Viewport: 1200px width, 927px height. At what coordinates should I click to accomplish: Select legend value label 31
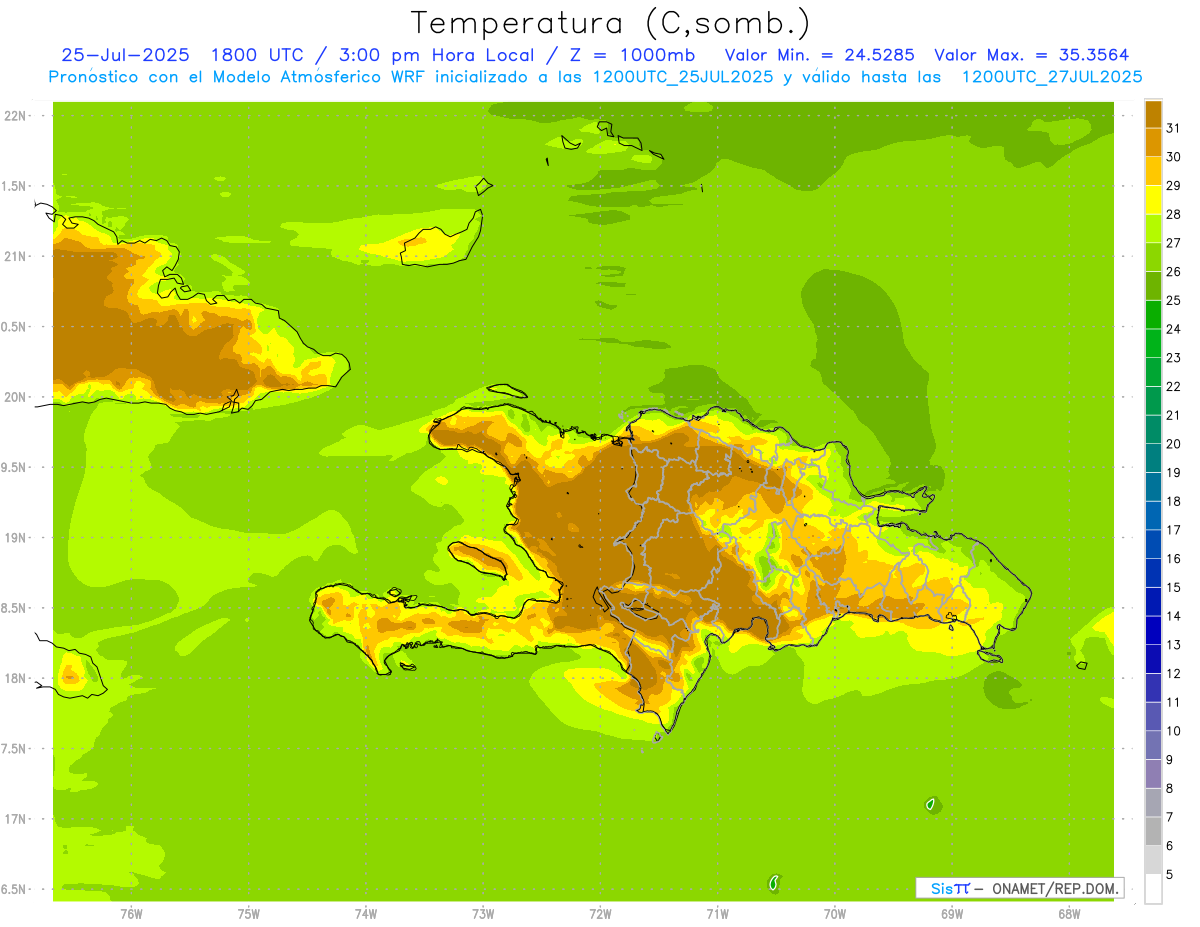1173,128
